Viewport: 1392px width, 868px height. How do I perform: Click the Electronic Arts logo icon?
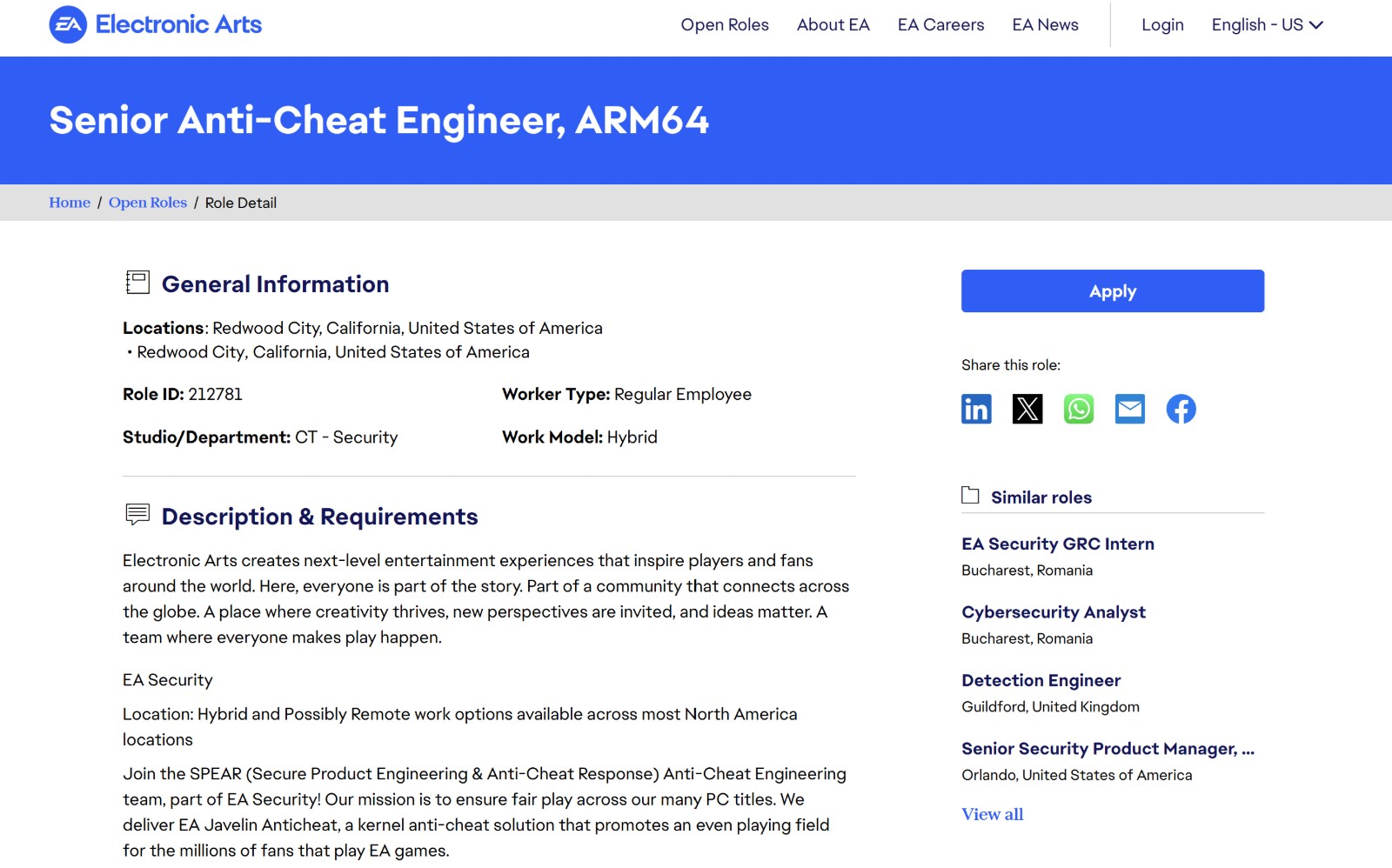tap(68, 24)
